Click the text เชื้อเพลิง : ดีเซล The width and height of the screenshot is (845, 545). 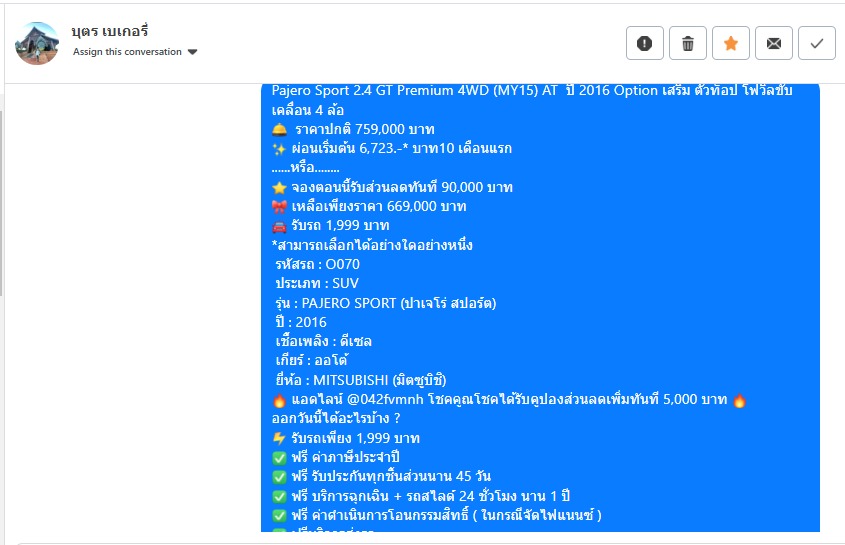tap(323, 341)
